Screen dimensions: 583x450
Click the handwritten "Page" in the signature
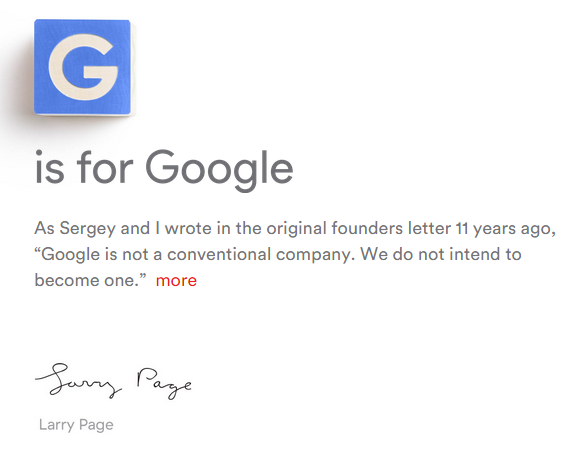tap(164, 383)
